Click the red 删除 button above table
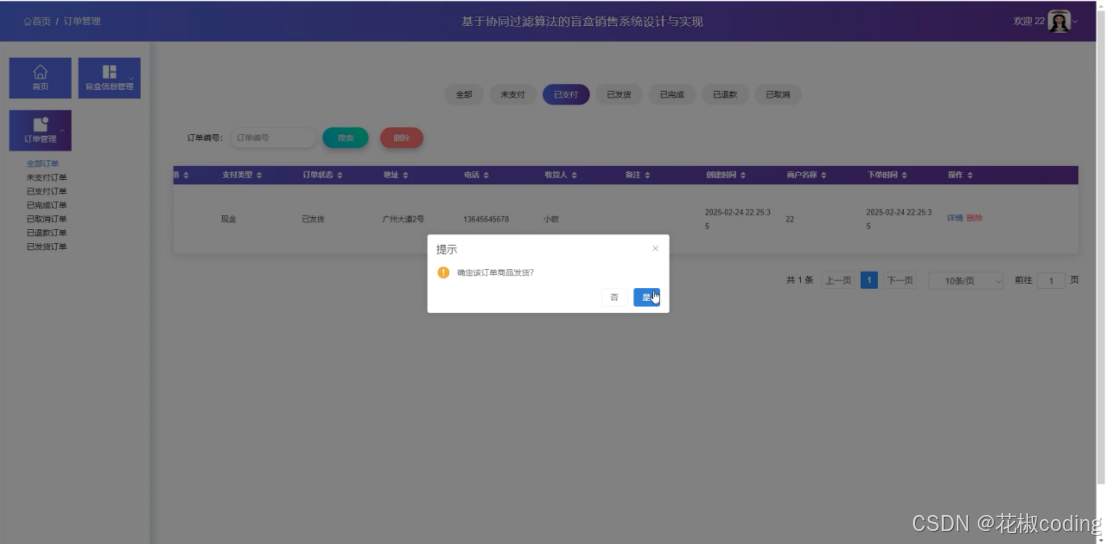Image resolution: width=1106 pixels, height=544 pixels. [x=401, y=138]
